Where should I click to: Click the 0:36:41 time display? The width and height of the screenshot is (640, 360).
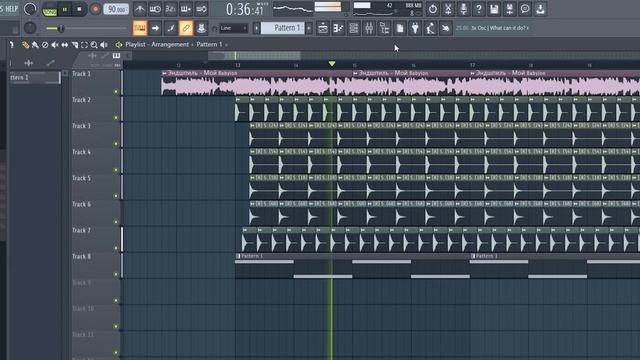point(246,9)
